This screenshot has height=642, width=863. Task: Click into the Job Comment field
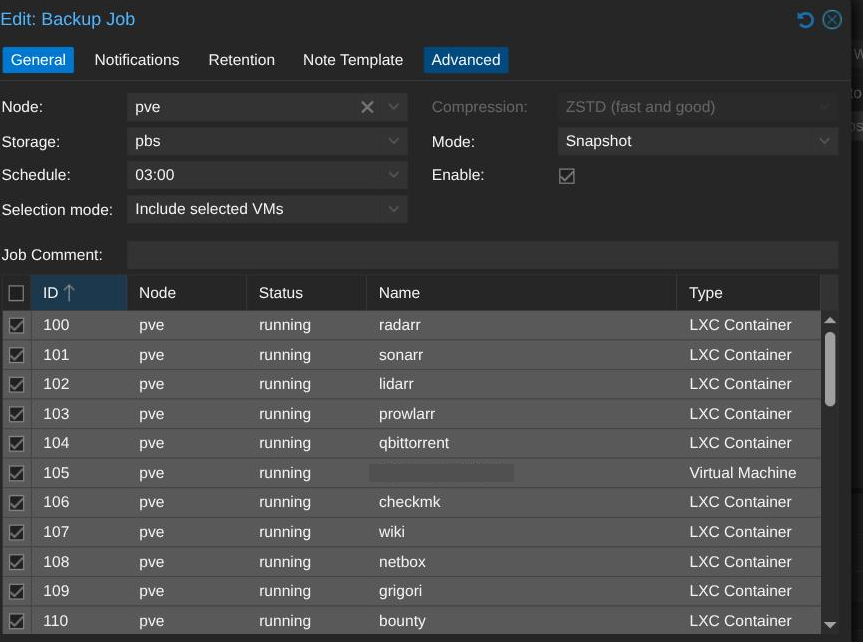click(x=483, y=255)
